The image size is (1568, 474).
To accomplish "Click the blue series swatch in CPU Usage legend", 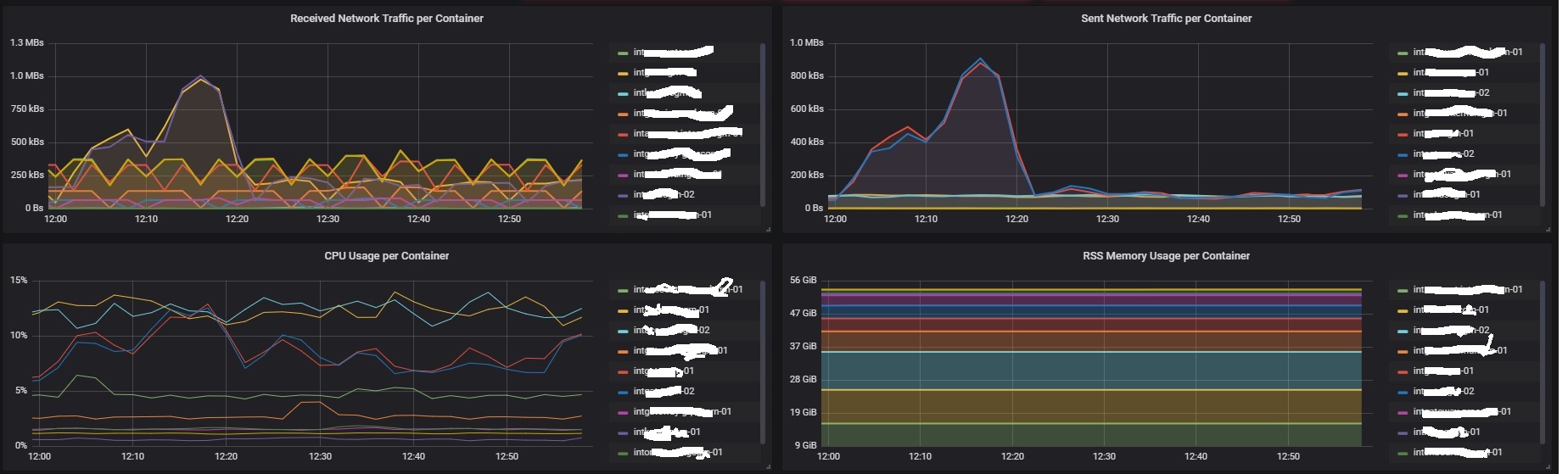I will (x=623, y=392).
